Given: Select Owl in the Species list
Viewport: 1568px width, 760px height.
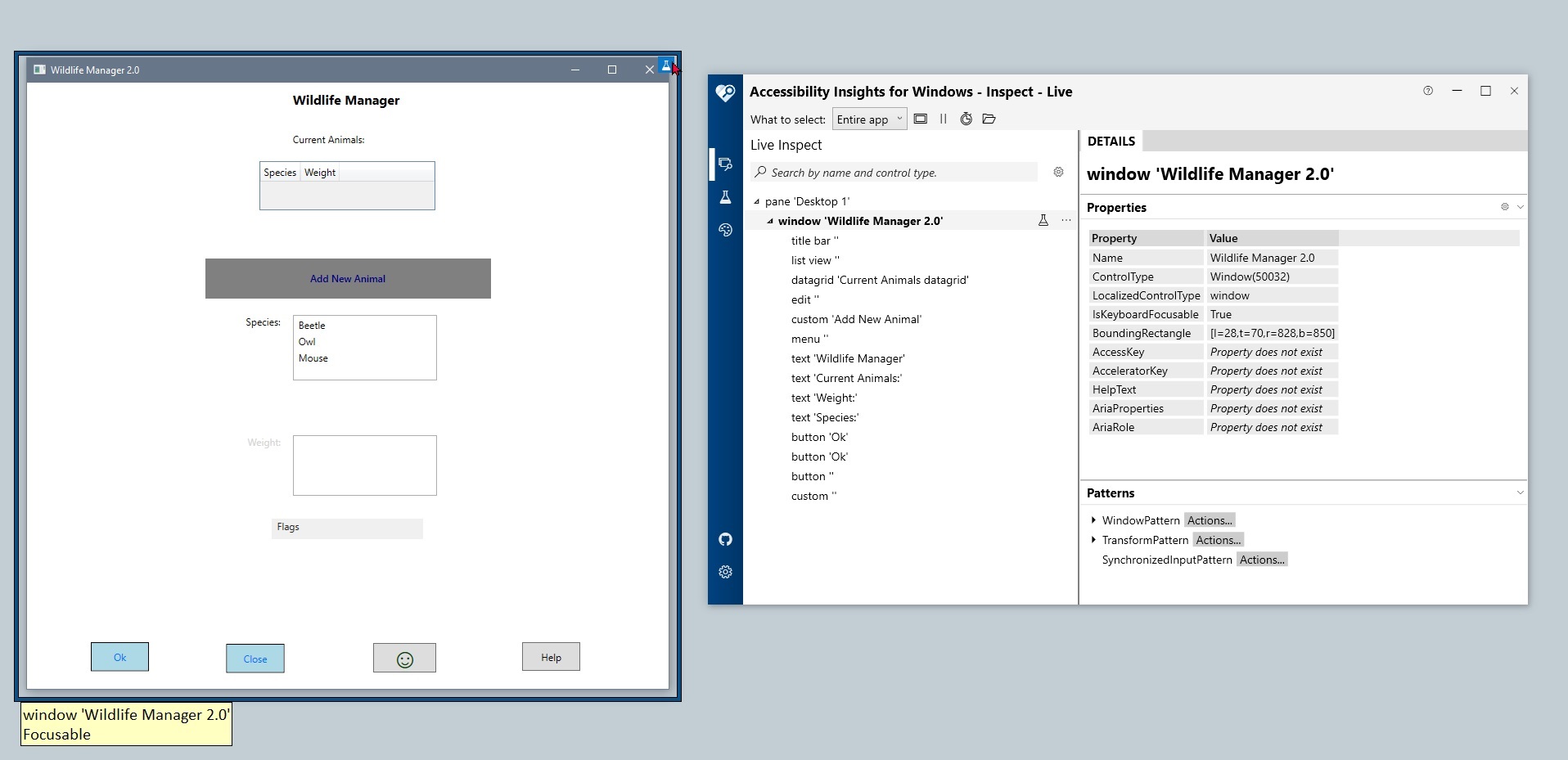Looking at the screenshot, I should 307,342.
